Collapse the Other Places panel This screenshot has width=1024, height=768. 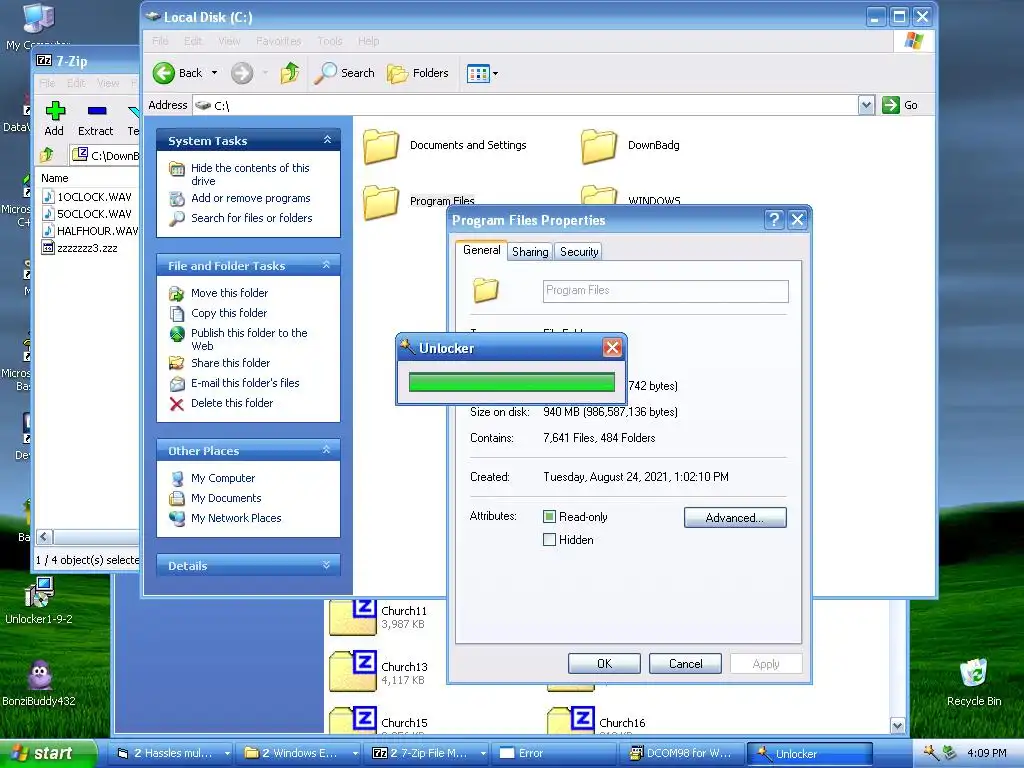pyautogui.click(x=327, y=450)
